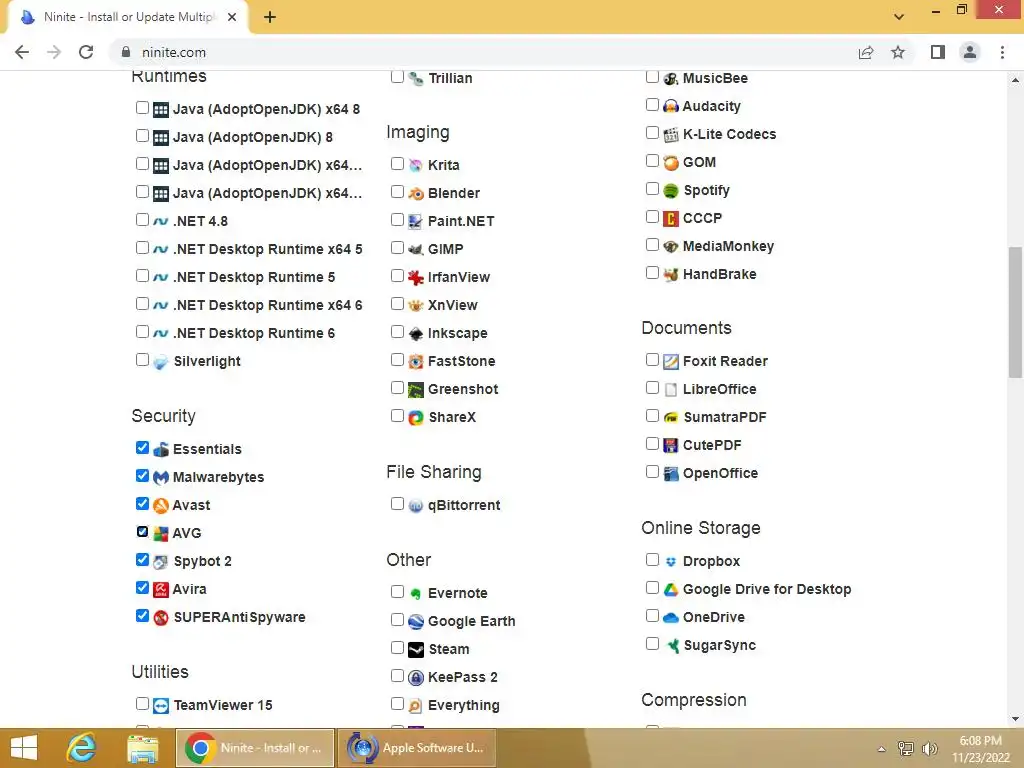Screen dimensions: 1024x768
Task: Click the Steam icon under Other
Action: pos(416,650)
